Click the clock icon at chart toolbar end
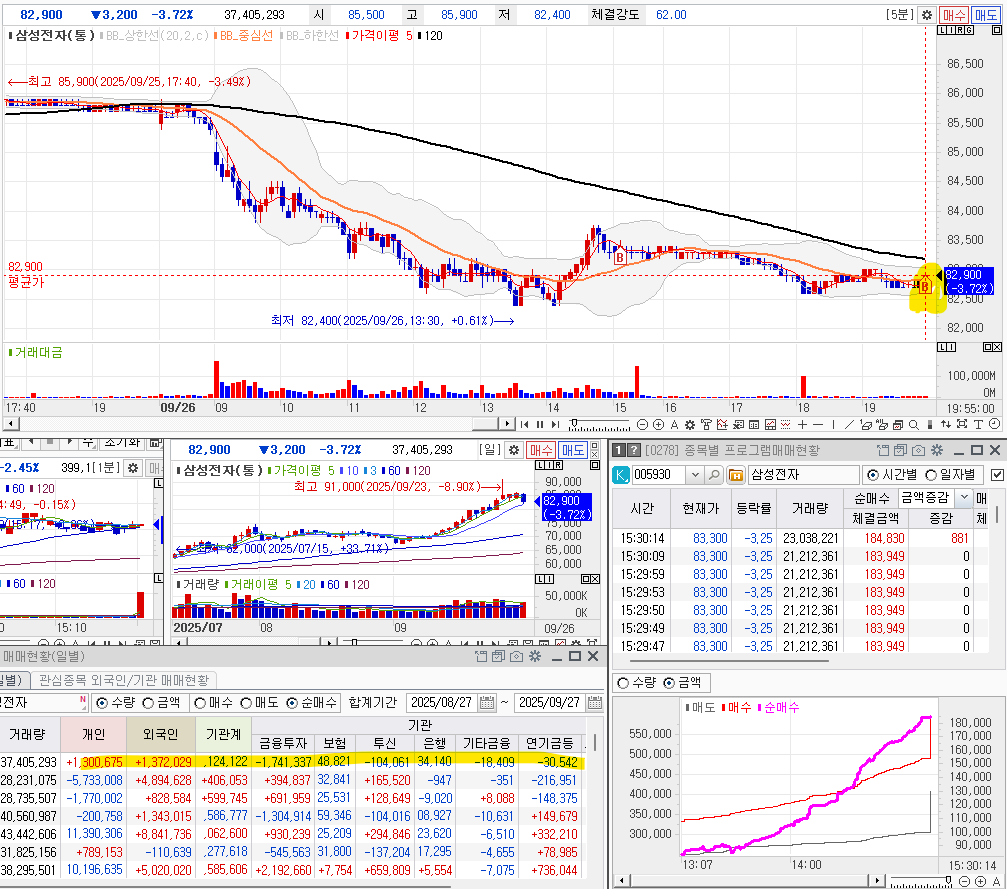The height and width of the screenshot is (889, 1007). 994,425
